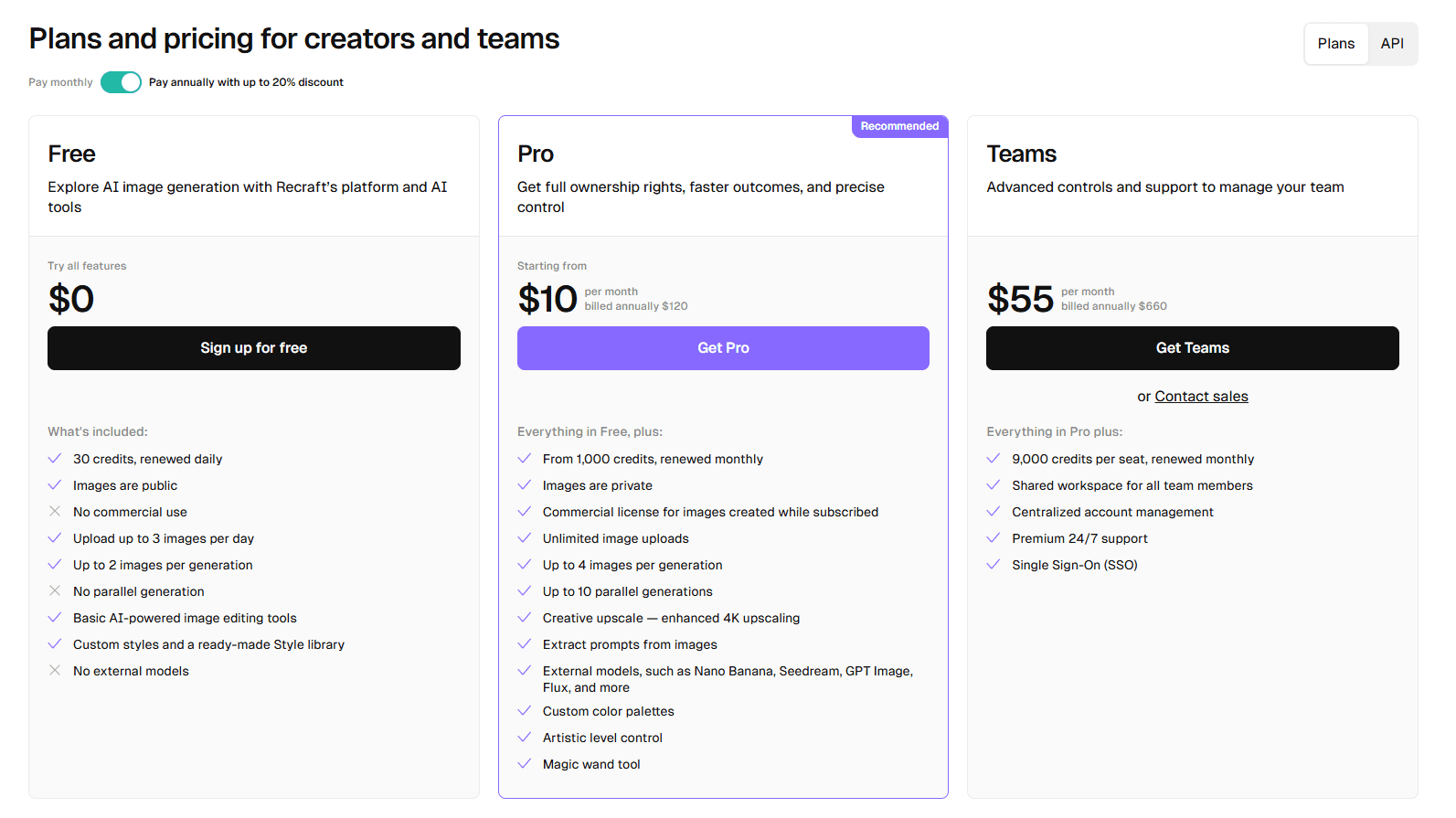
Task: Click the X icon beside No commercial use
Action: point(55,512)
